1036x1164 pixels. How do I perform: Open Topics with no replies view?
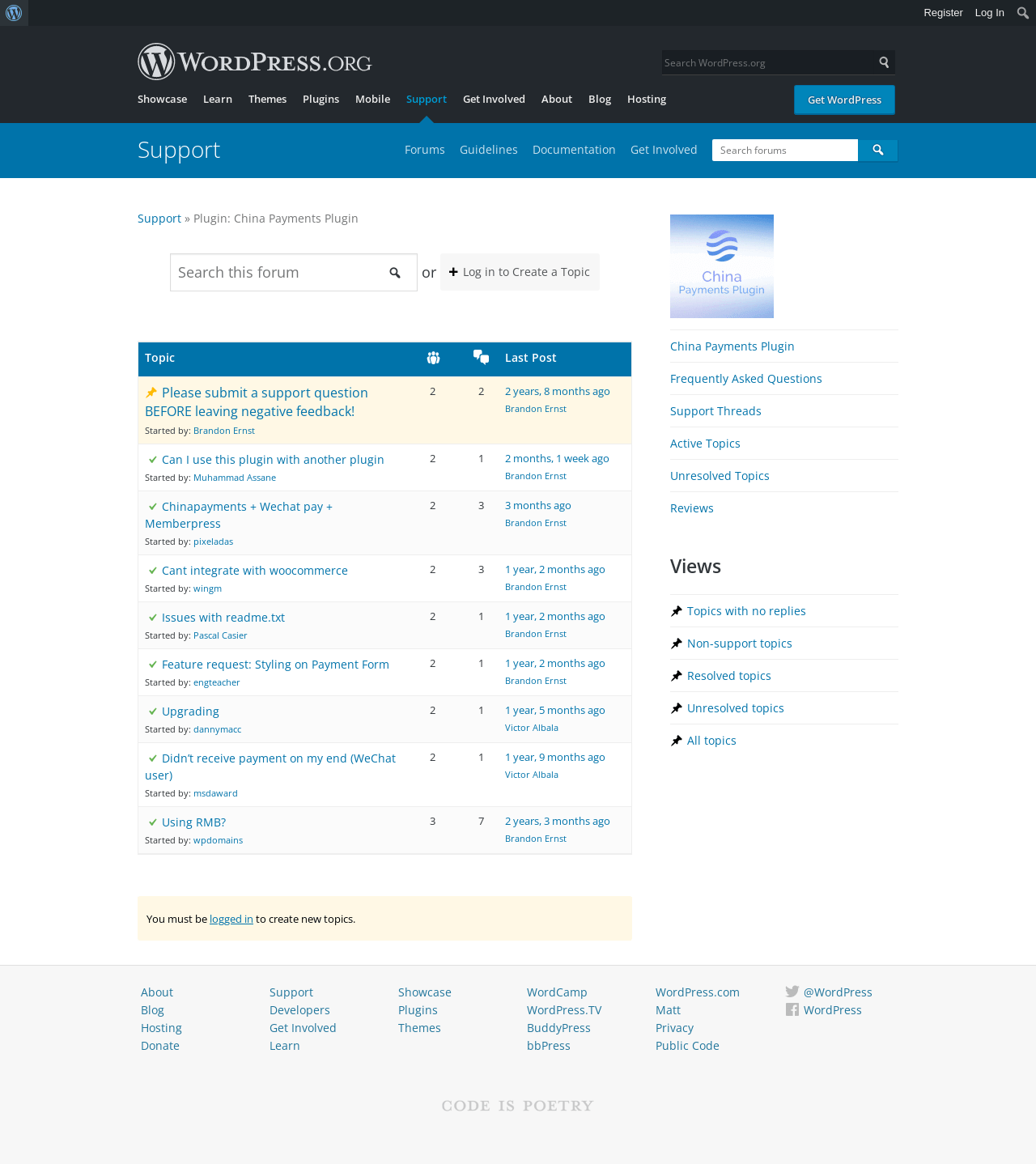click(746, 611)
